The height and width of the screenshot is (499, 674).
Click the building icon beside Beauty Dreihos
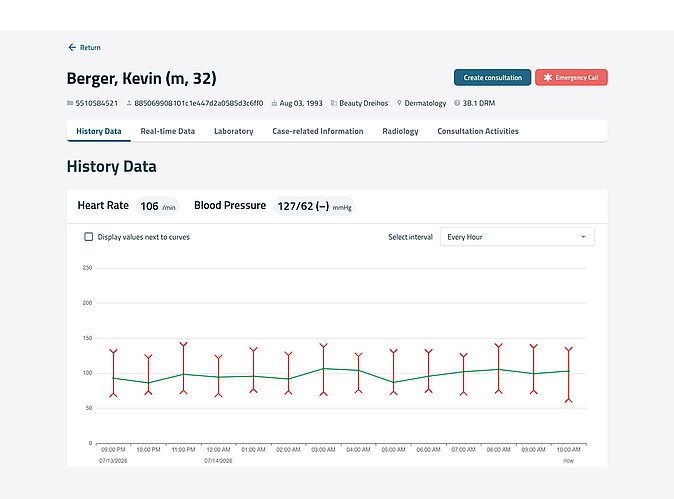click(x=334, y=103)
